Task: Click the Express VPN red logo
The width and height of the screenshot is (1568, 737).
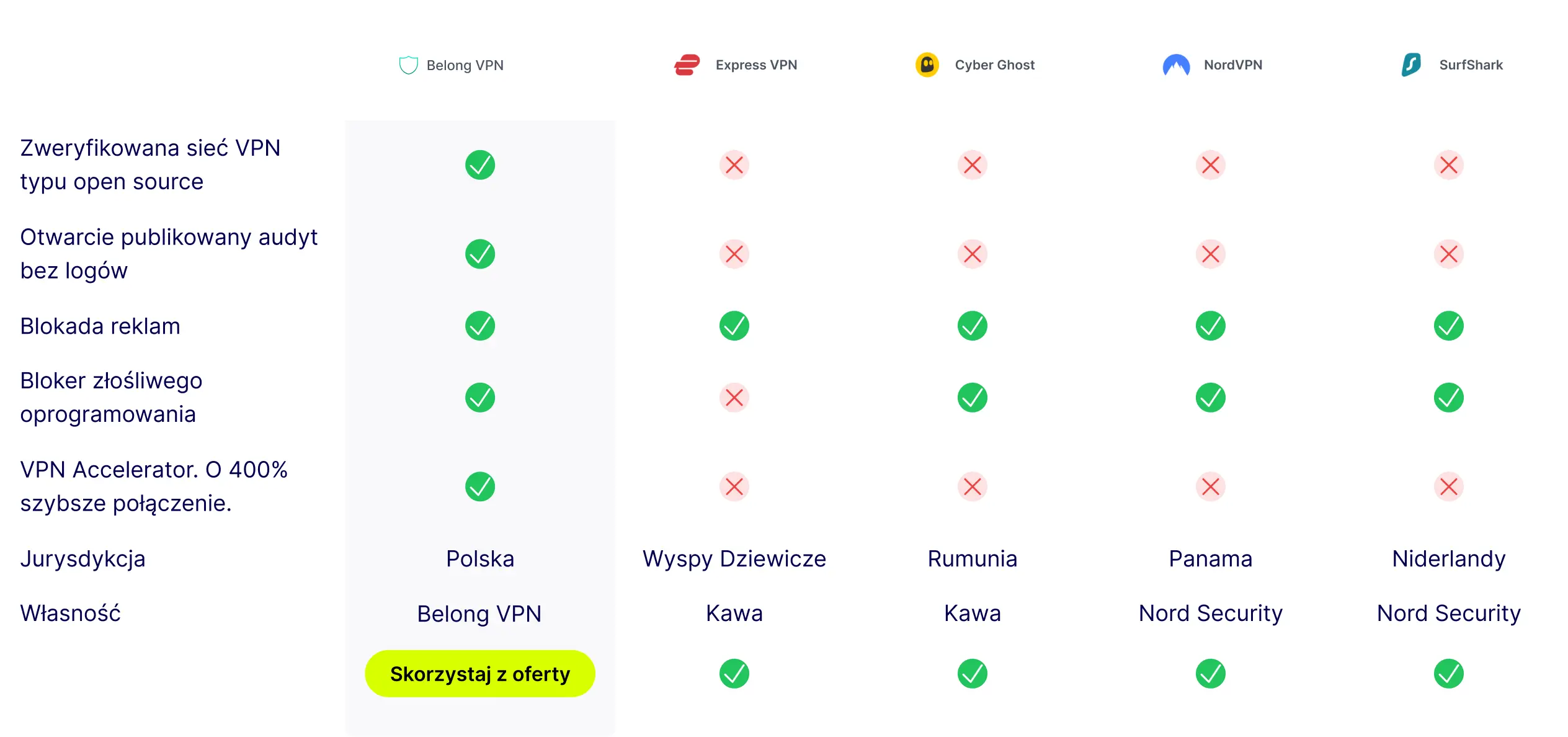Action: pyautogui.click(x=687, y=65)
